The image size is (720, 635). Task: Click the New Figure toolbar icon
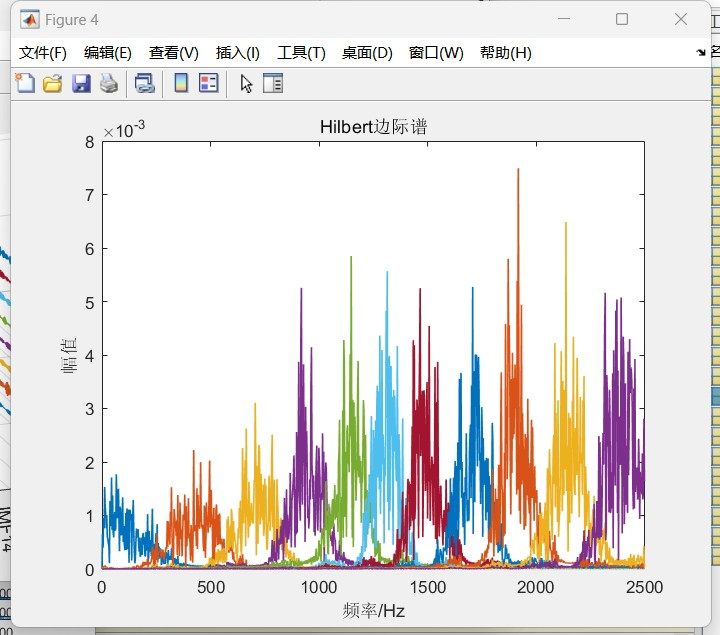click(x=25, y=84)
